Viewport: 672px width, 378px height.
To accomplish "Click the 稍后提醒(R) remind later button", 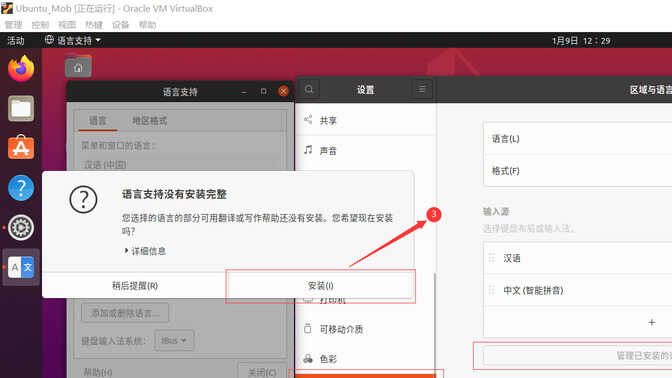I will pyautogui.click(x=135, y=285).
